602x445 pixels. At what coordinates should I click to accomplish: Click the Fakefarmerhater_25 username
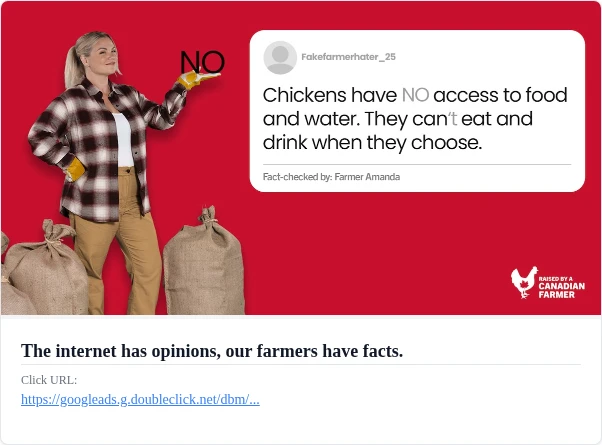pos(348,57)
